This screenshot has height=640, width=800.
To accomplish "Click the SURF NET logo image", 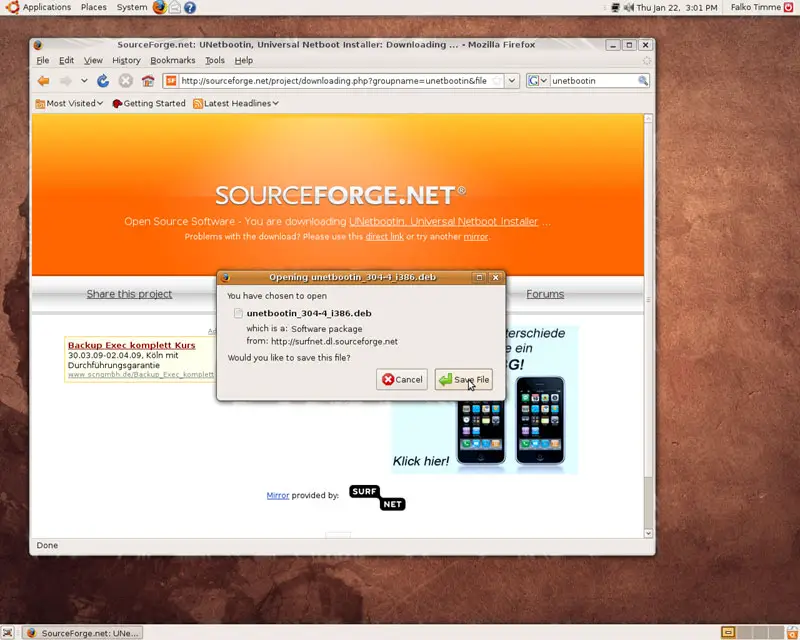I will [377, 498].
